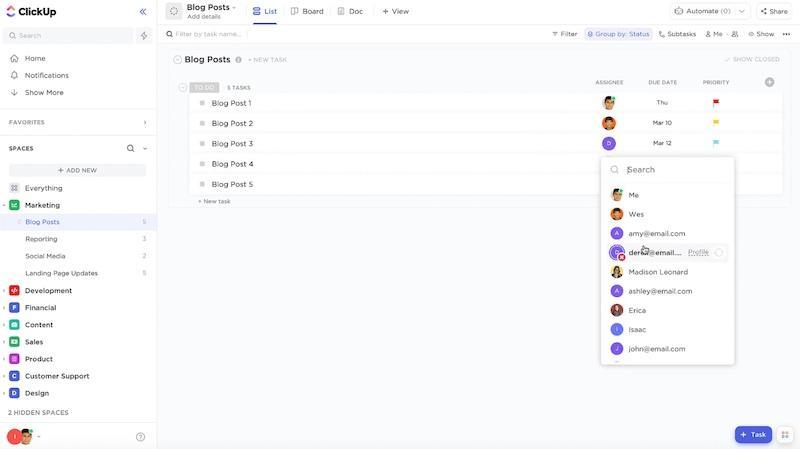
Task: Click the Share button
Action: pyautogui.click(x=774, y=11)
